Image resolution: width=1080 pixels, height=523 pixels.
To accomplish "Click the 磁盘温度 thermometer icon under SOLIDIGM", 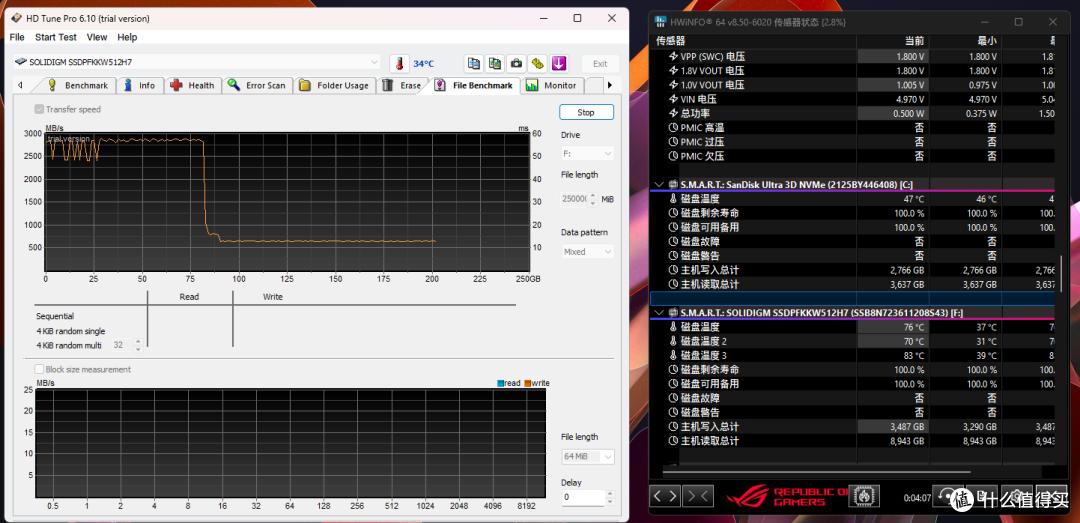I will point(673,327).
